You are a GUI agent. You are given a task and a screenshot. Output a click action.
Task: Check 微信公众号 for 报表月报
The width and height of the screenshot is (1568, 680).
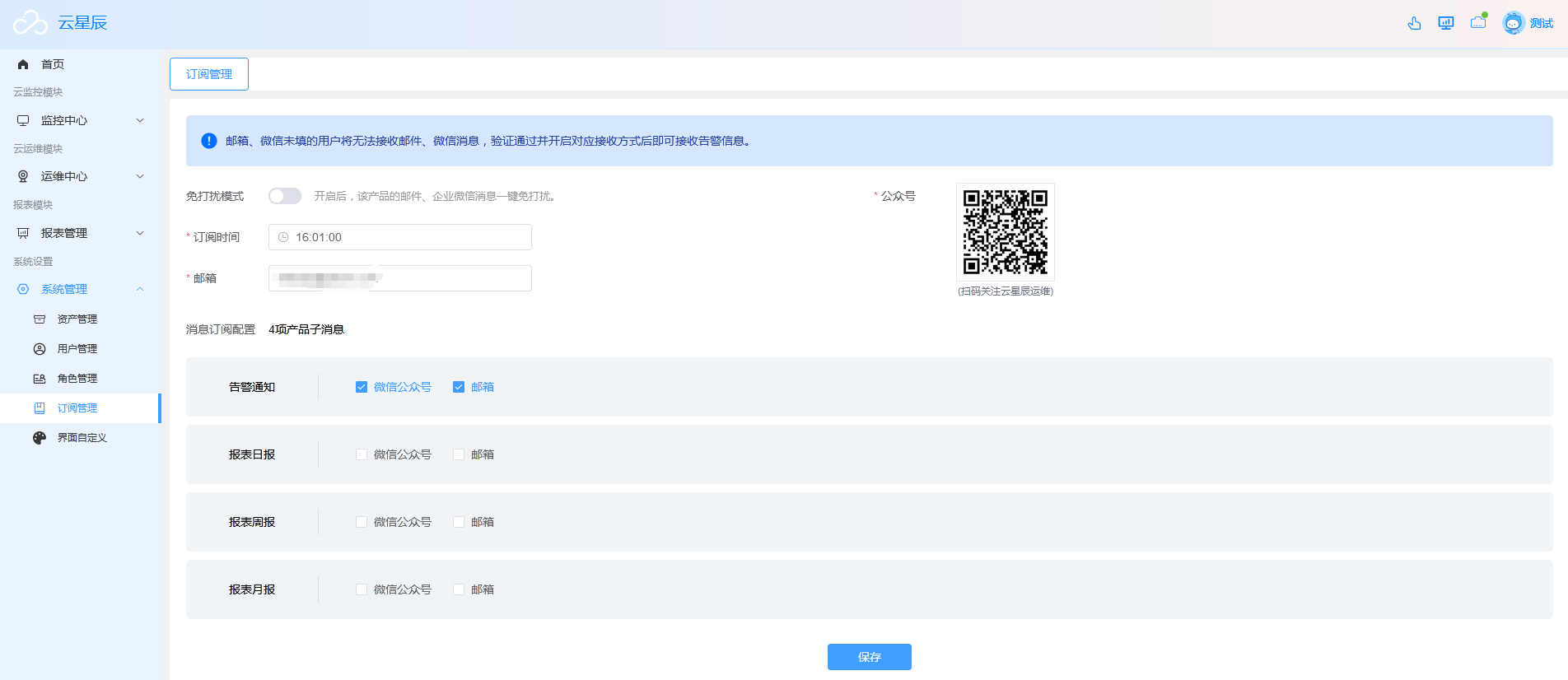point(362,589)
